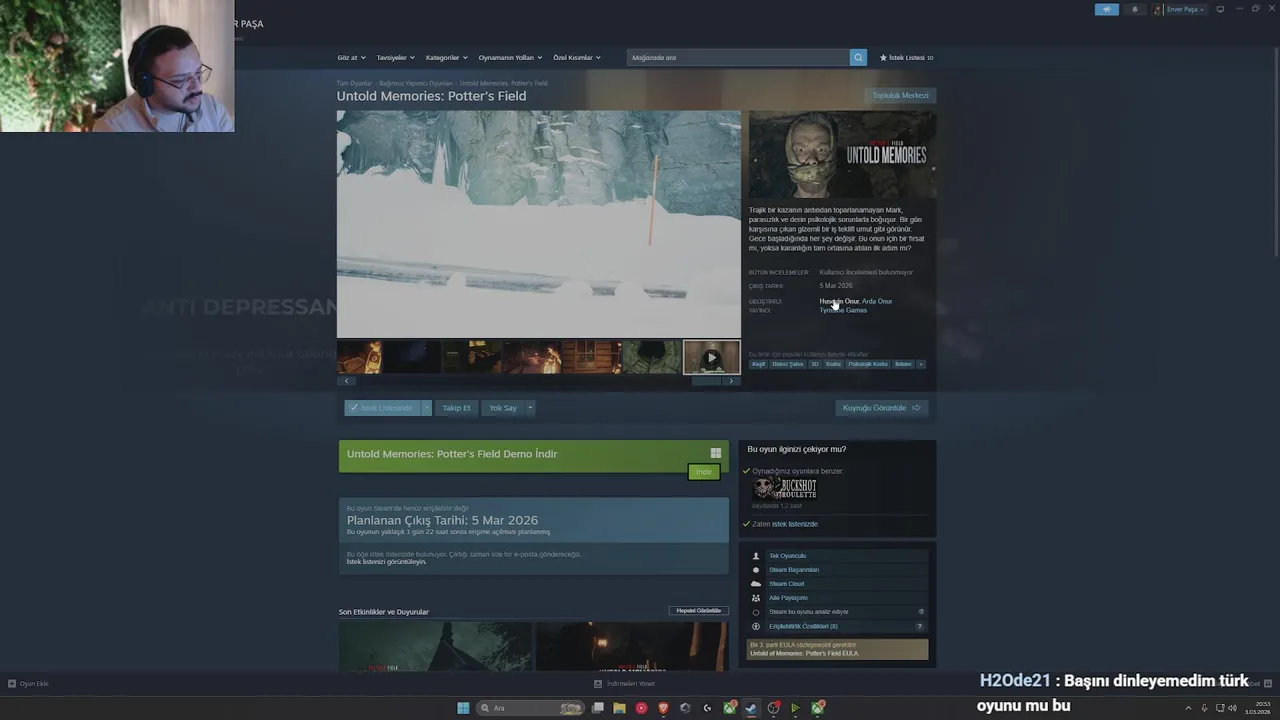Image resolution: width=1280 pixels, height=720 pixels.
Task: Click the Kuyruğu Görüntüle button
Action: click(882, 408)
